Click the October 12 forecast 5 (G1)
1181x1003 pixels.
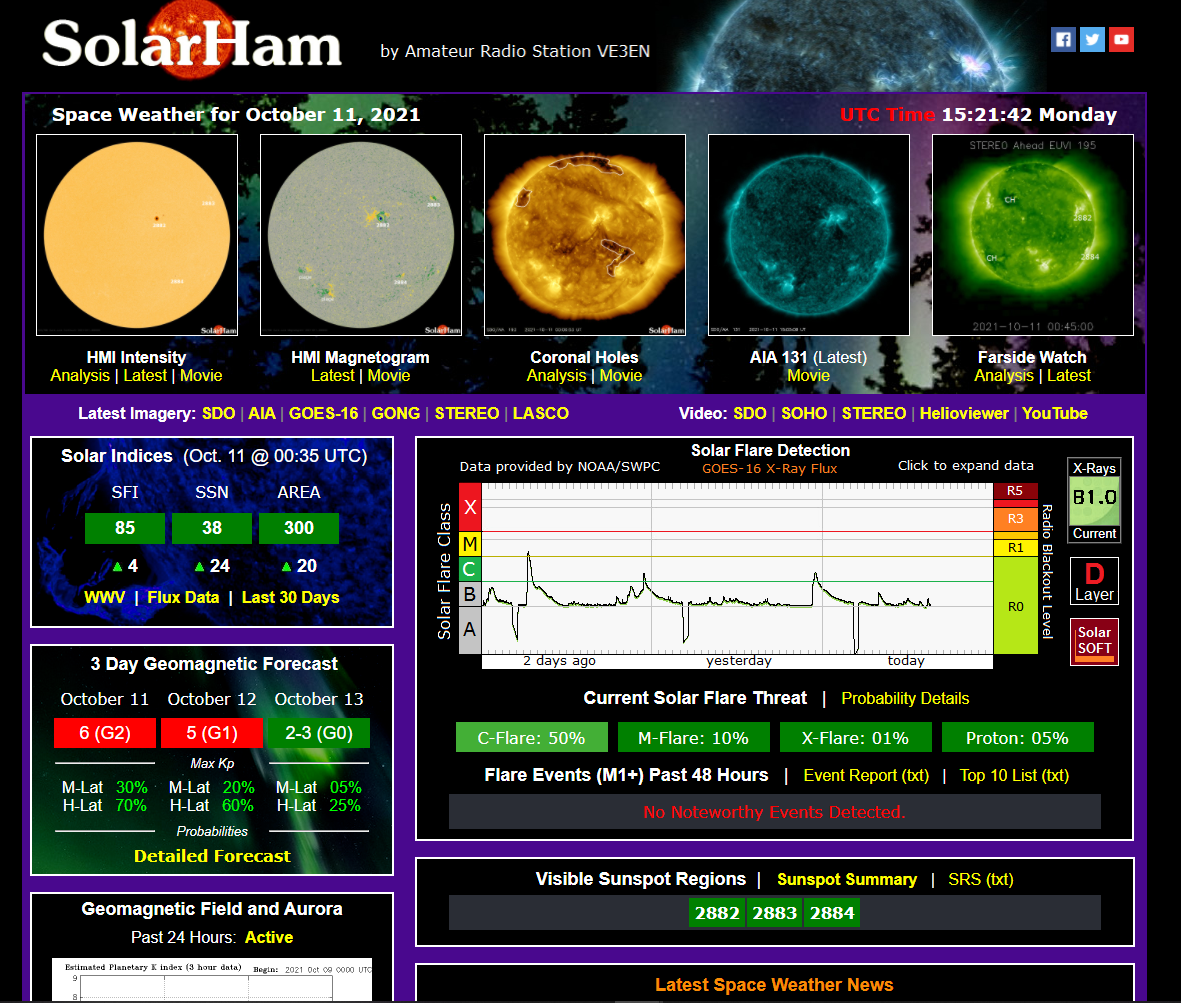pos(212,733)
